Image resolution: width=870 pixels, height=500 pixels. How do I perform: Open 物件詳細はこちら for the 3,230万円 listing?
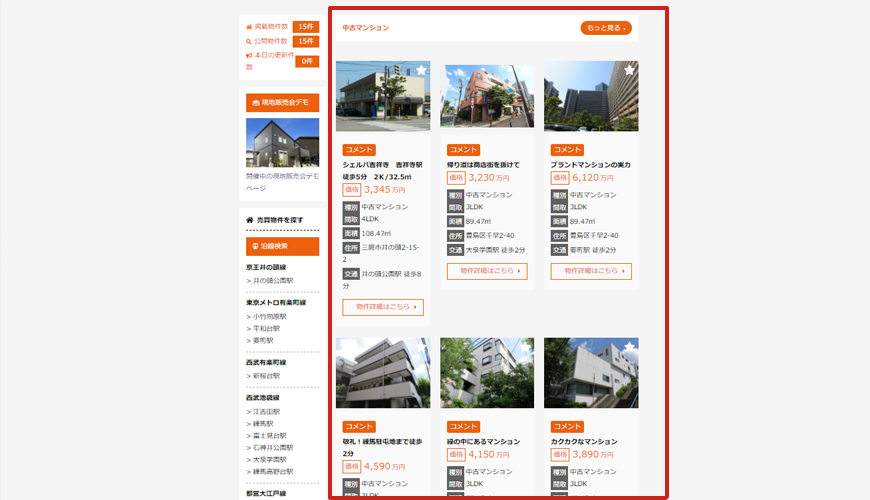pyautogui.click(x=487, y=271)
